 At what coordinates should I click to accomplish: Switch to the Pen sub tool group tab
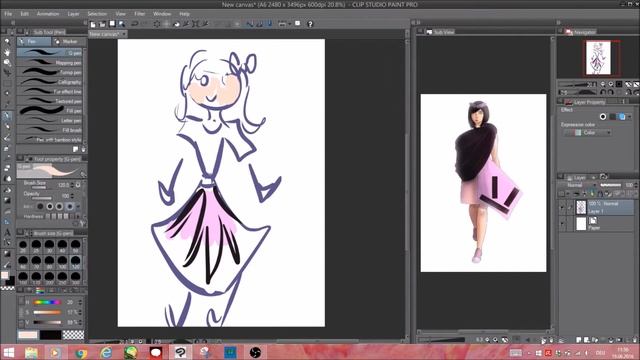click(34, 42)
